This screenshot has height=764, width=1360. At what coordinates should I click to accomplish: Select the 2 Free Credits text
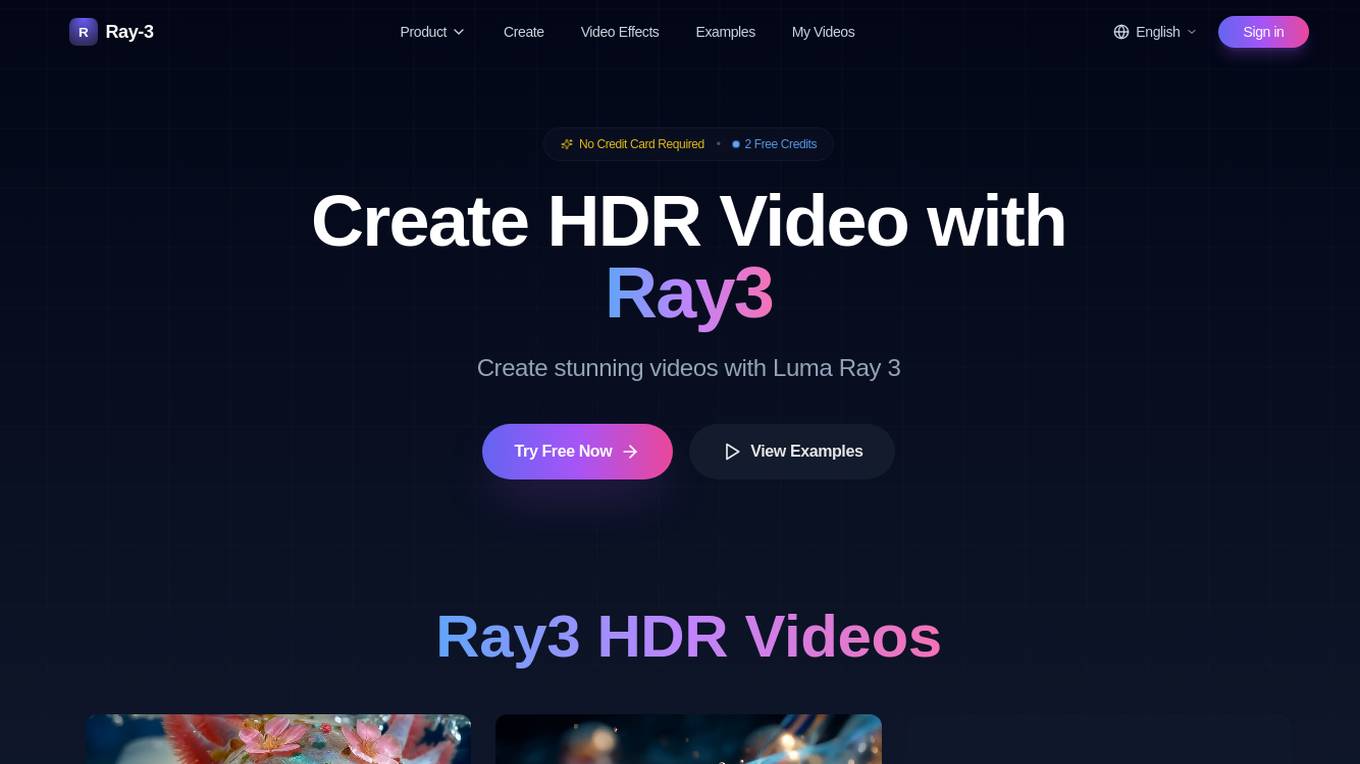pos(780,144)
